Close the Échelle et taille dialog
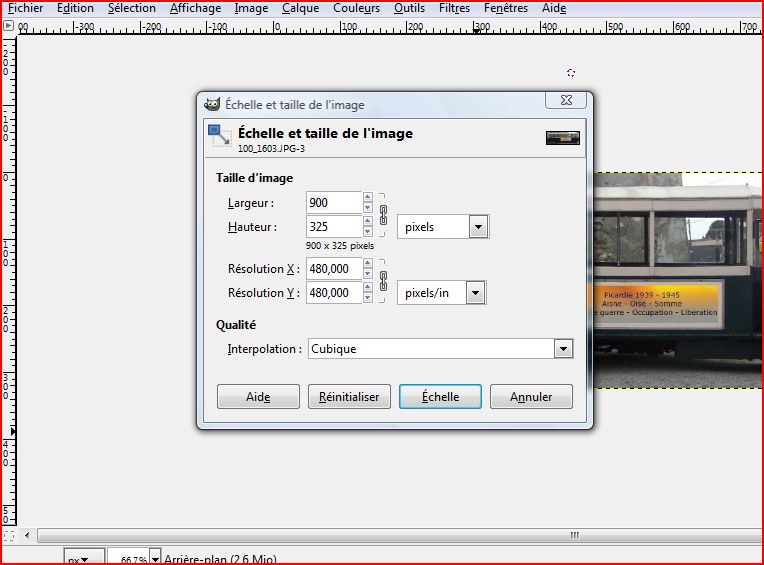 click(x=566, y=100)
